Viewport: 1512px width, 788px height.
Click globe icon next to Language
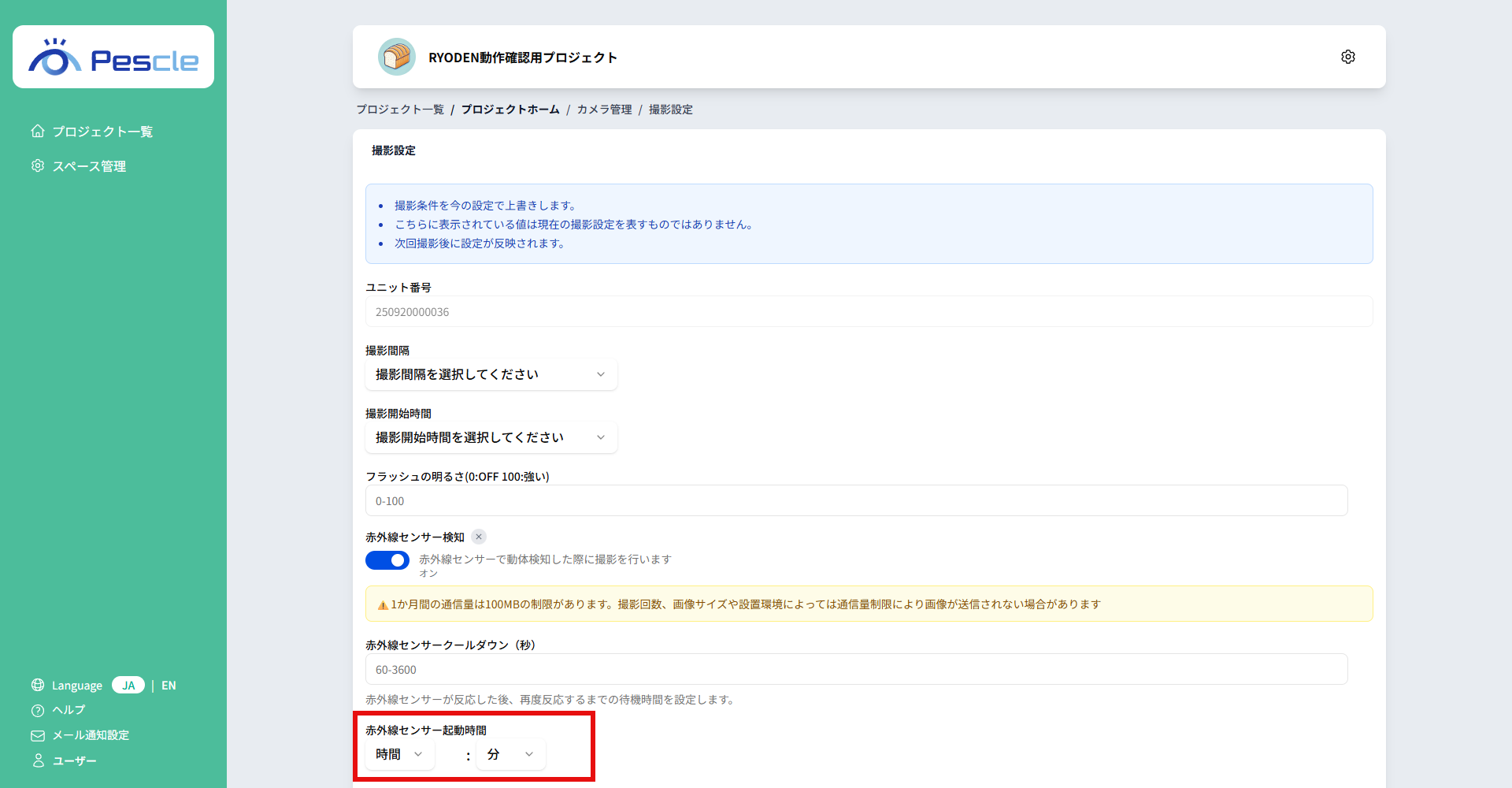point(38,685)
